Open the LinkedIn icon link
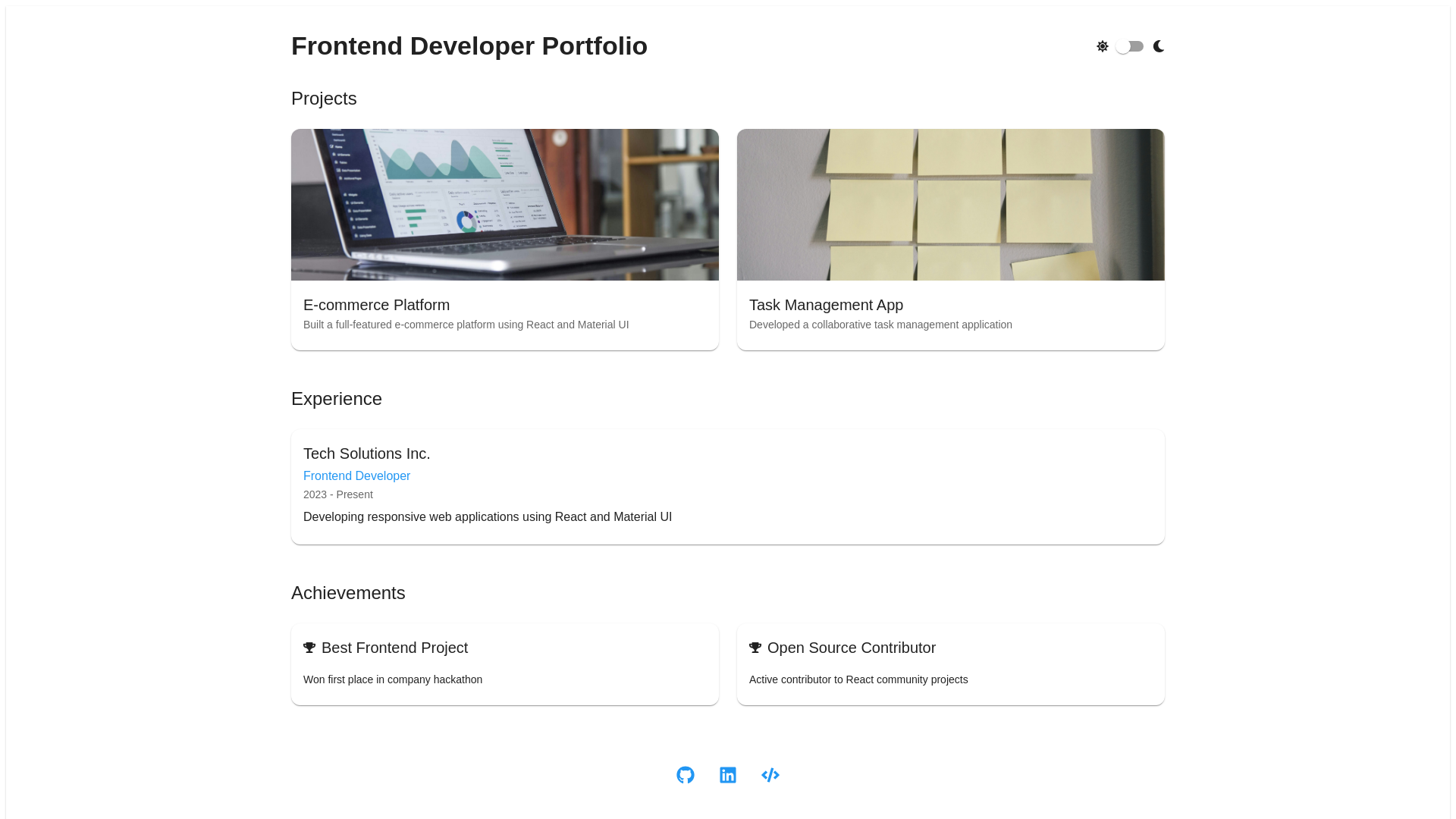Viewport: 1456px width, 819px height. click(728, 775)
